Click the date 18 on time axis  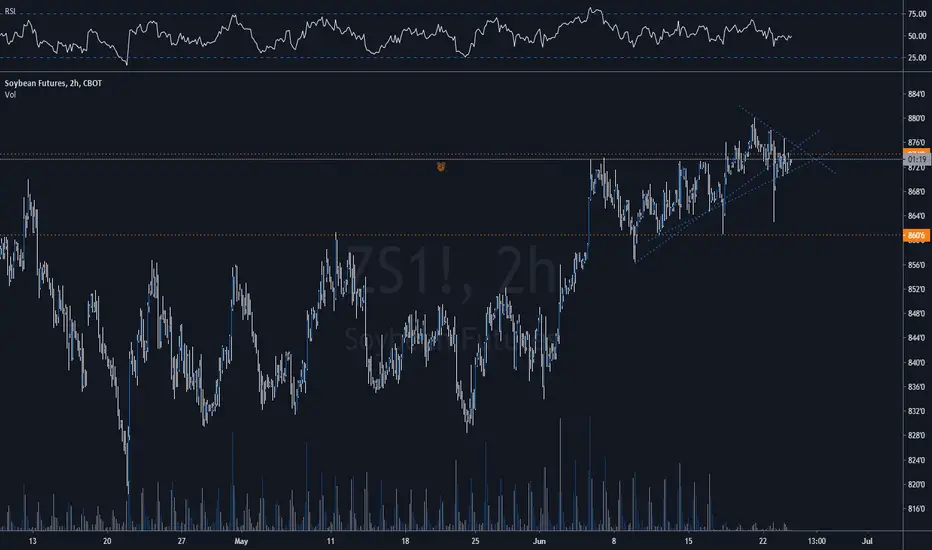coord(405,541)
